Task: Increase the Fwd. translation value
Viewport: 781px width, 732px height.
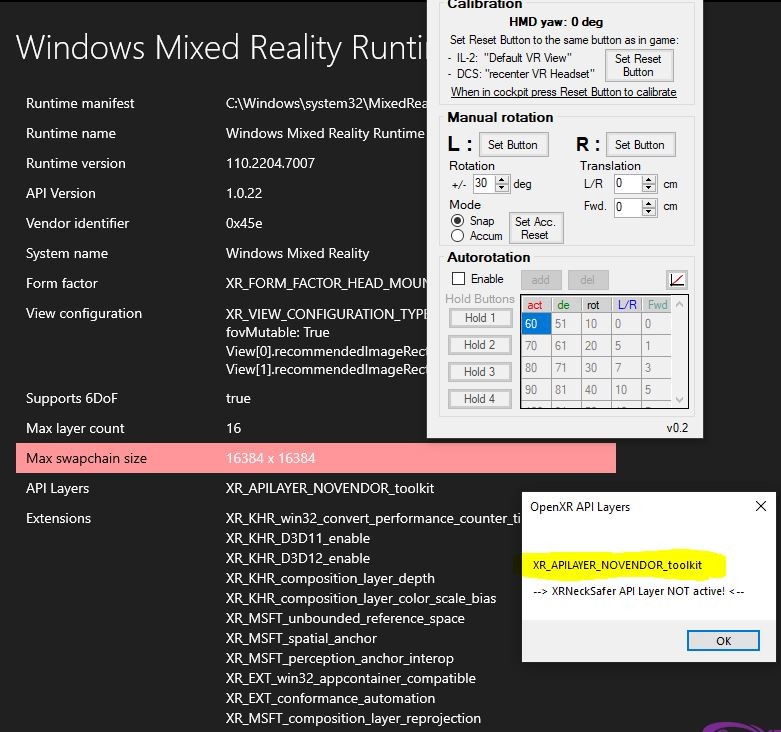Action: [648, 202]
